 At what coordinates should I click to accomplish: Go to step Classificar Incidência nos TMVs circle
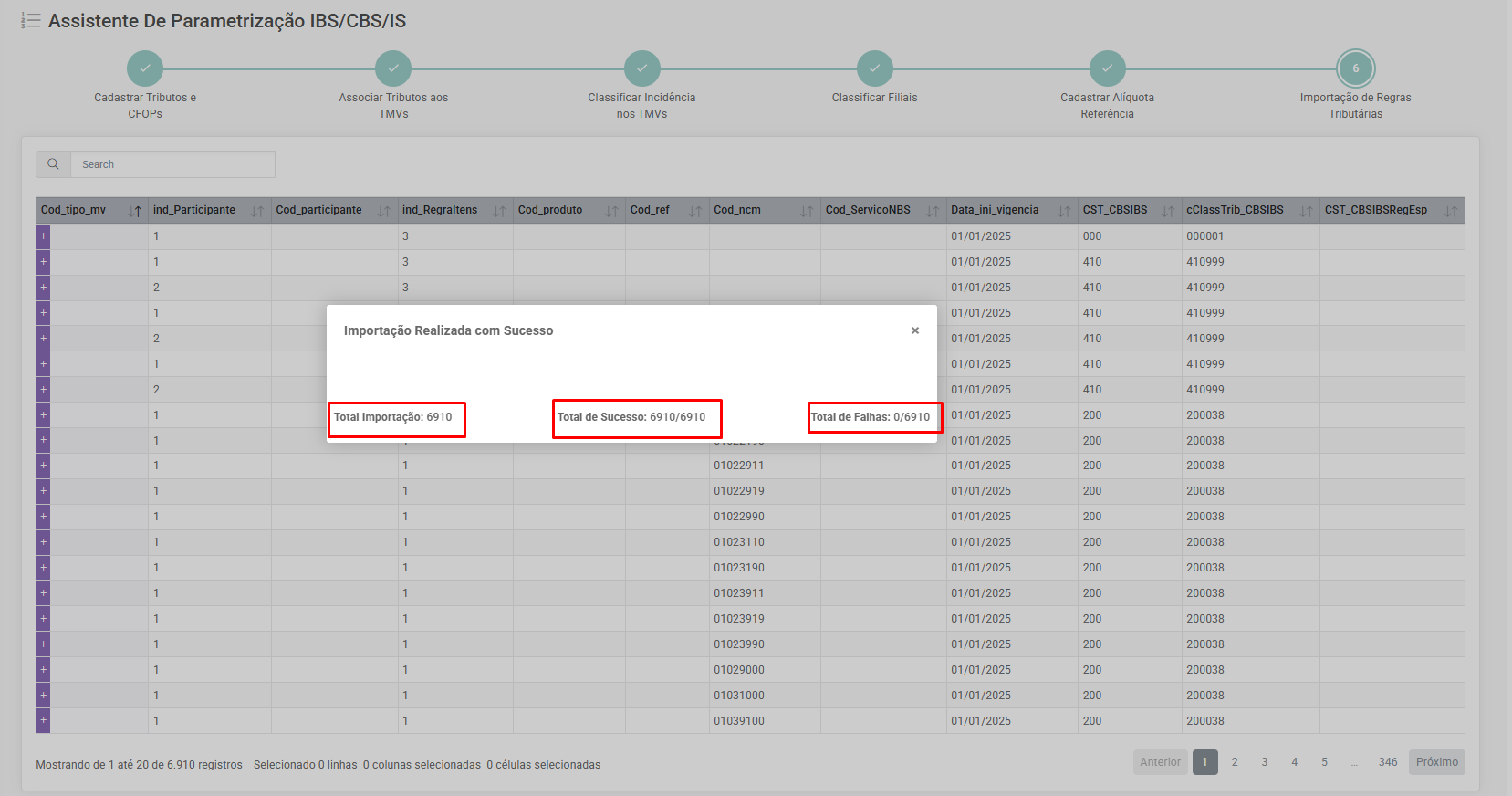click(x=642, y=68)
